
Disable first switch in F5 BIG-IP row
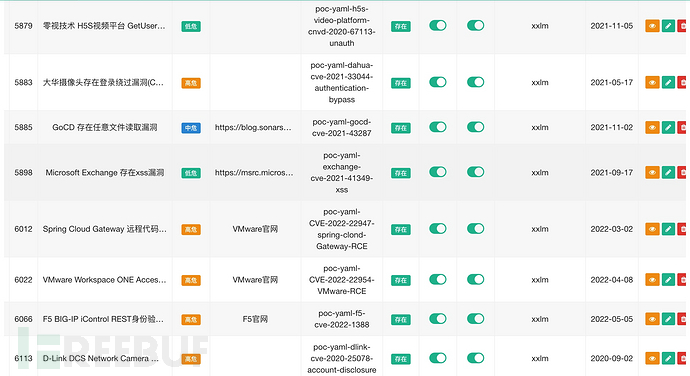click(x=438, y=318)
